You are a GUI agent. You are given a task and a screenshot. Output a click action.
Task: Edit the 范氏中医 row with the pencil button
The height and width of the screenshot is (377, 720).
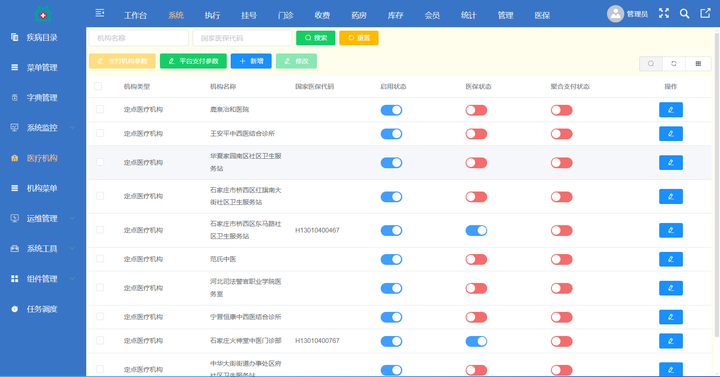point(670,259)
